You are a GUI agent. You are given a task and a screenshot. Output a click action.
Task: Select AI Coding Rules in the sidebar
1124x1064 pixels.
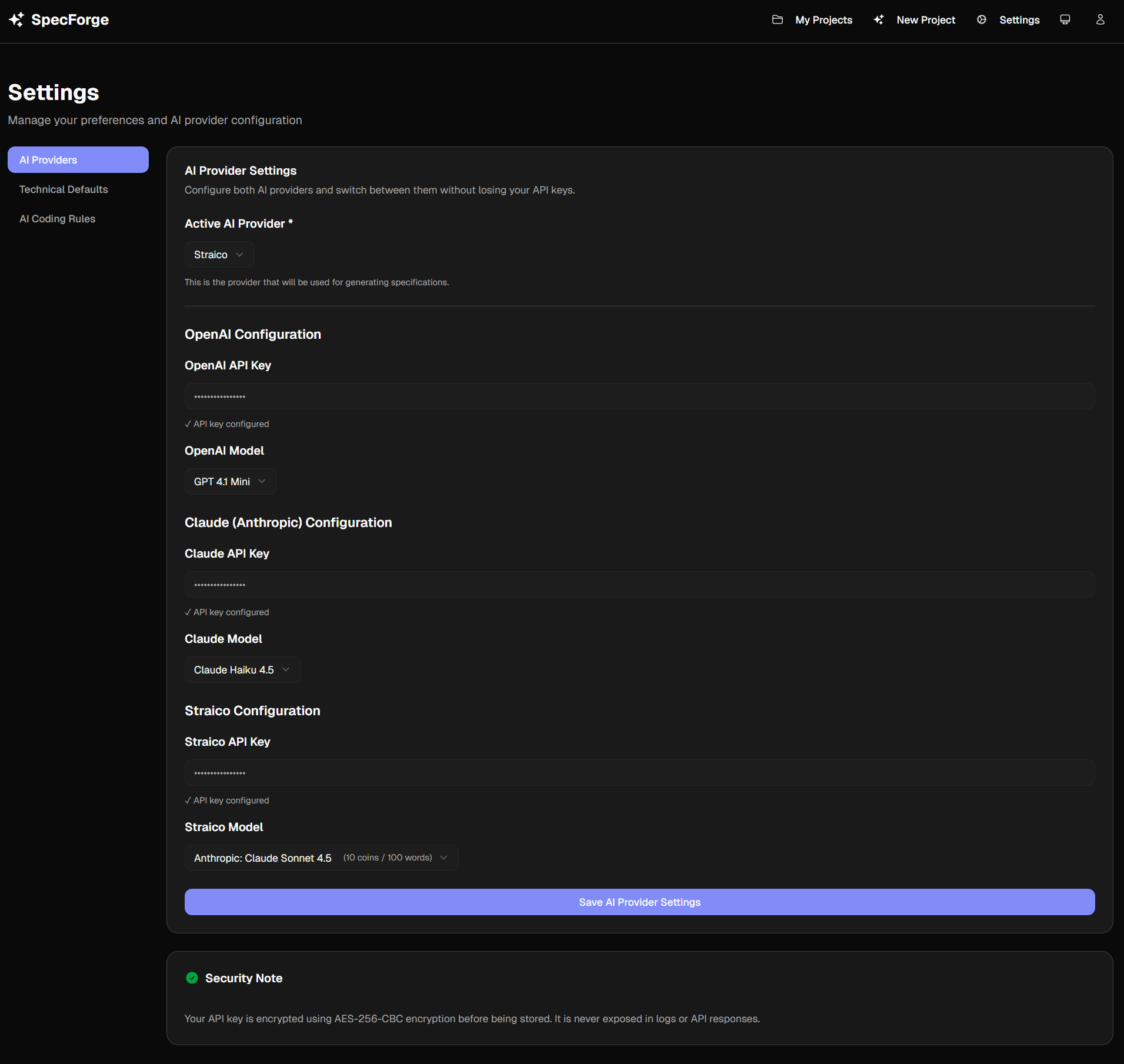tap(57, 218)
